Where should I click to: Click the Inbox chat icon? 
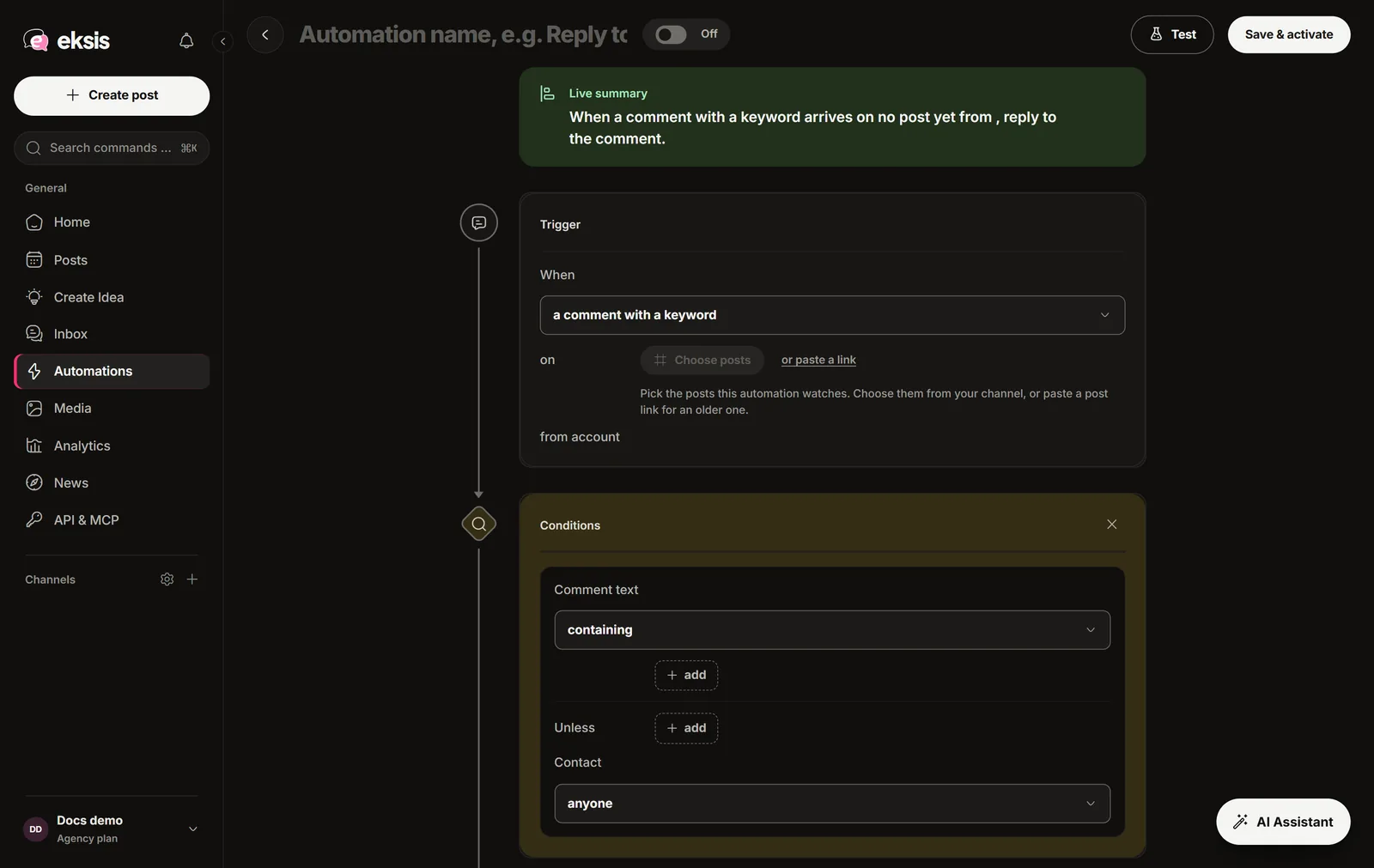[34, 334]
